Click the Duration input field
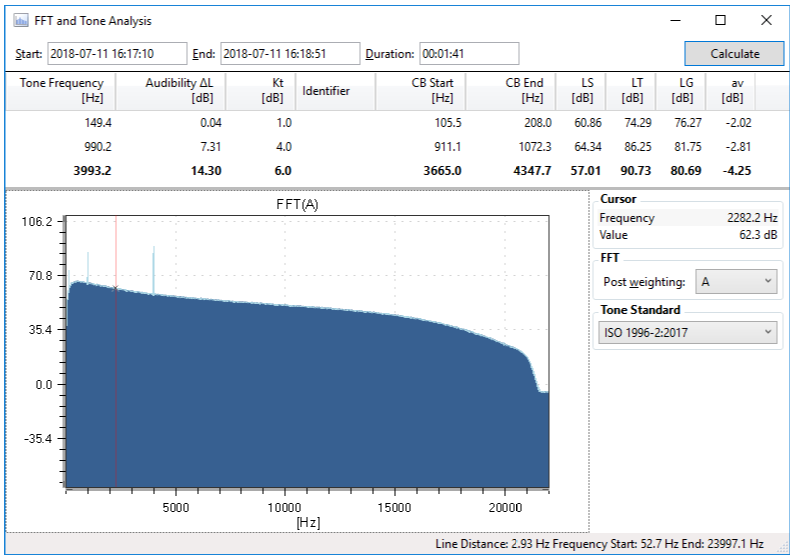The width and height of the screenshot is (796, 560). (x=468, y=54)
